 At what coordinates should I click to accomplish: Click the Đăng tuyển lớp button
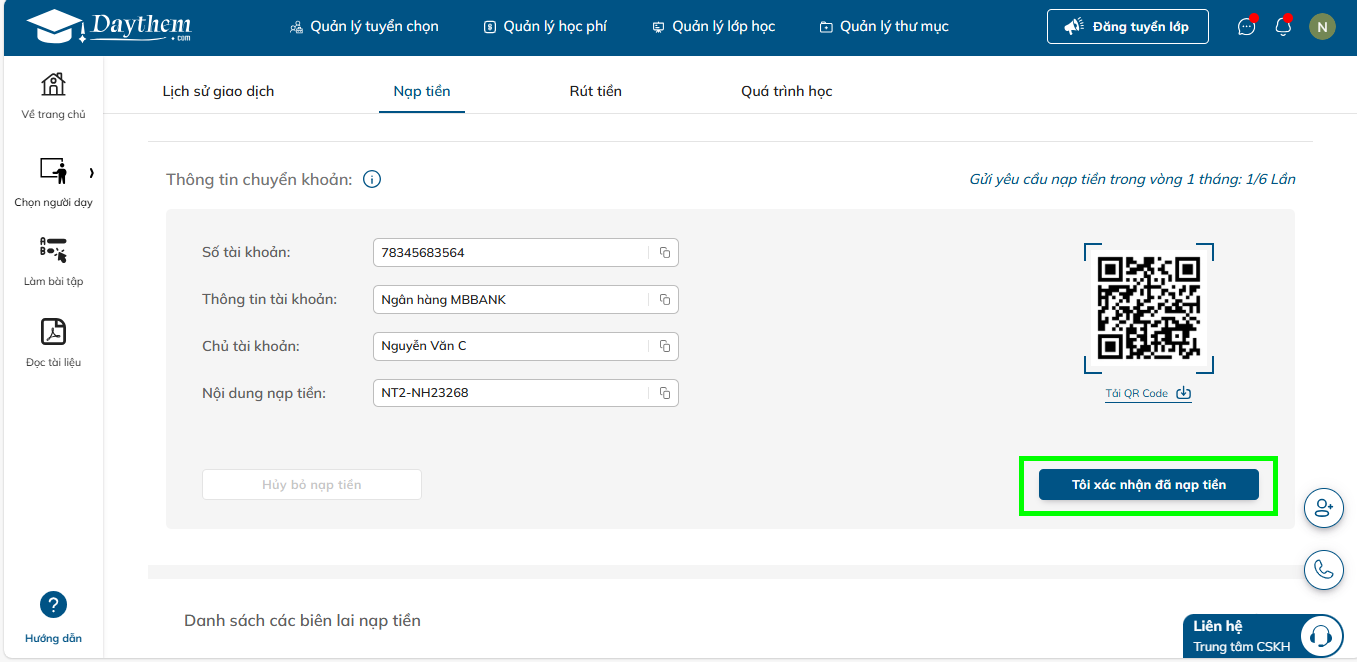[x=1127, y=27]
